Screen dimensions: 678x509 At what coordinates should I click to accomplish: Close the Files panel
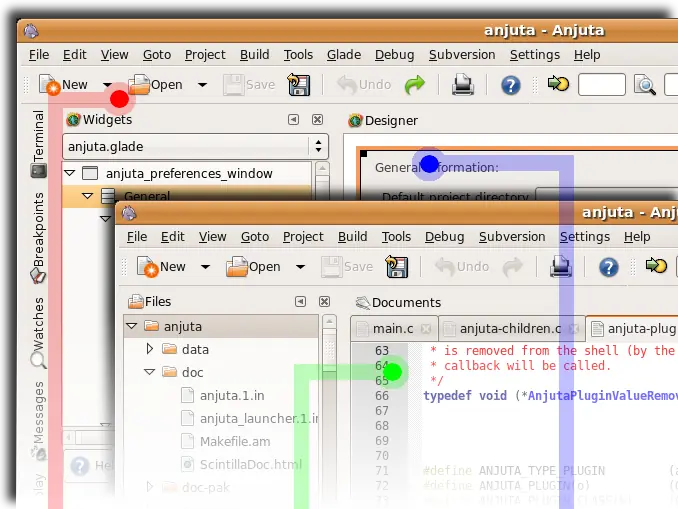(324, 301)
